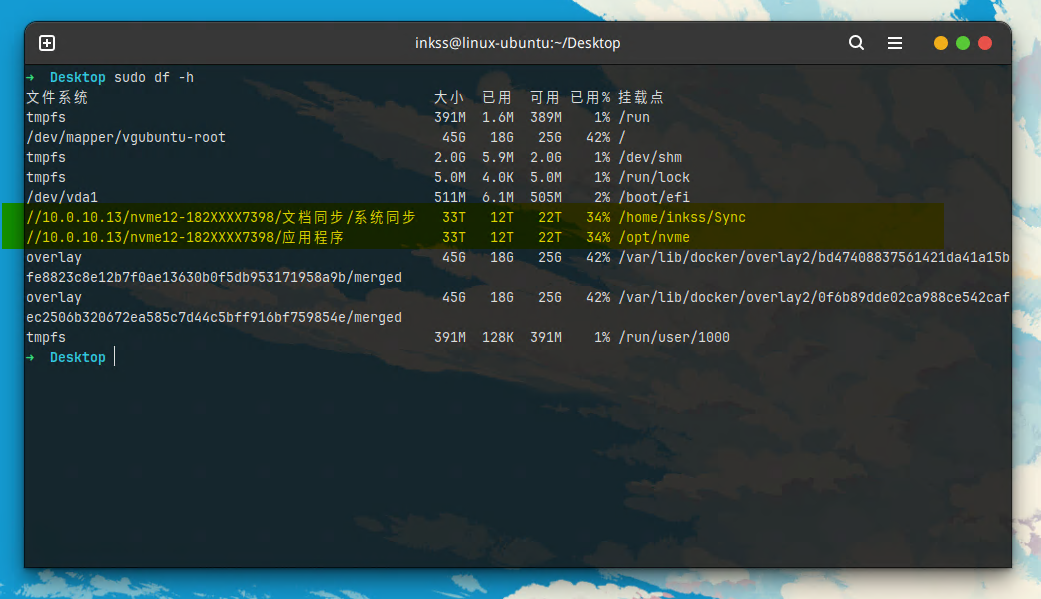The height and width of the screenshot is (599, 1041).
Task: Click '2%' usage for /boot/efi
Action: [x=602, y=197]
